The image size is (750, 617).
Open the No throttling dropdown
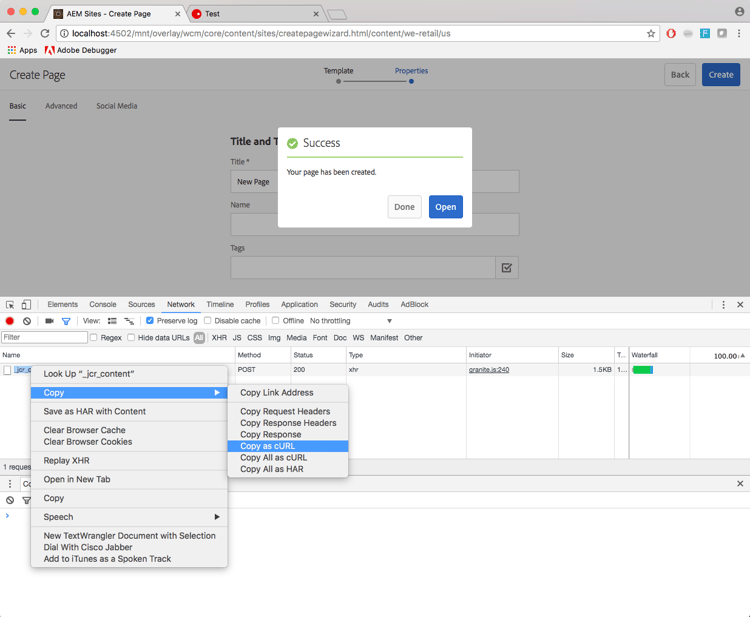pos(351,321)
